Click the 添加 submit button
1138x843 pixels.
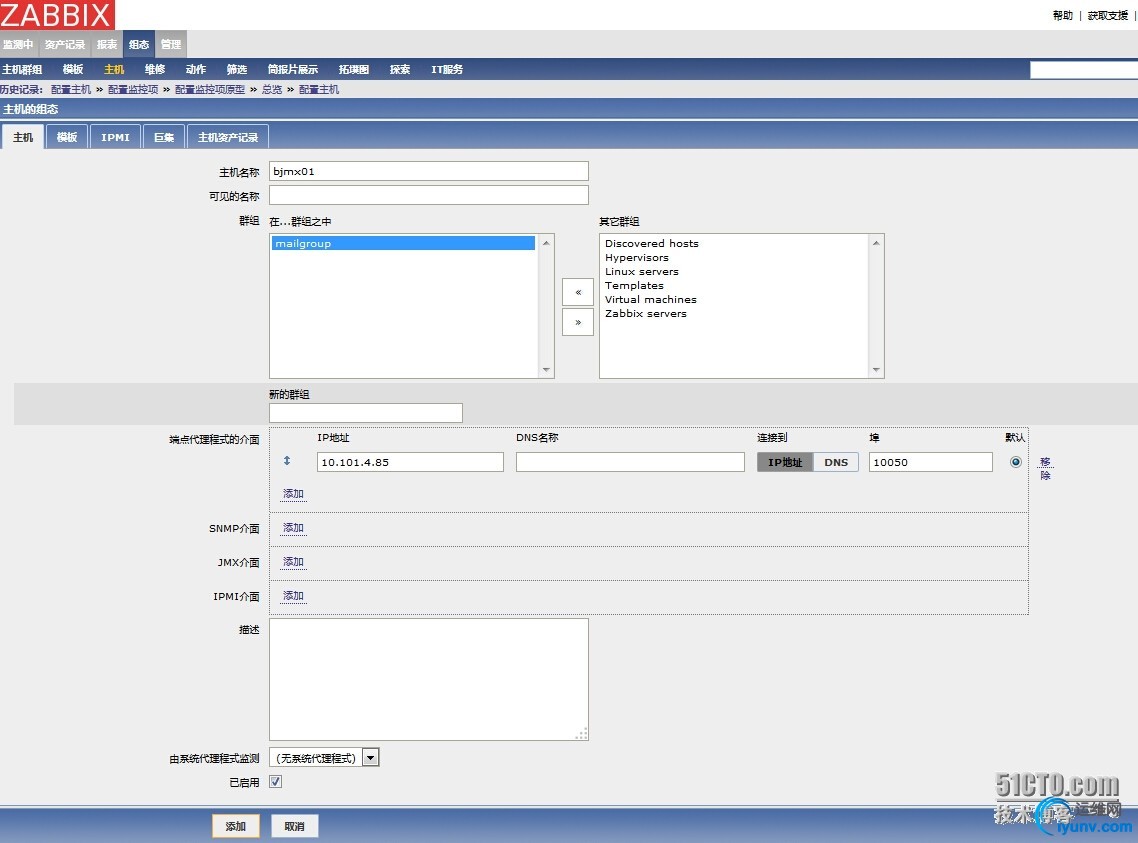[x=235, y=826]
